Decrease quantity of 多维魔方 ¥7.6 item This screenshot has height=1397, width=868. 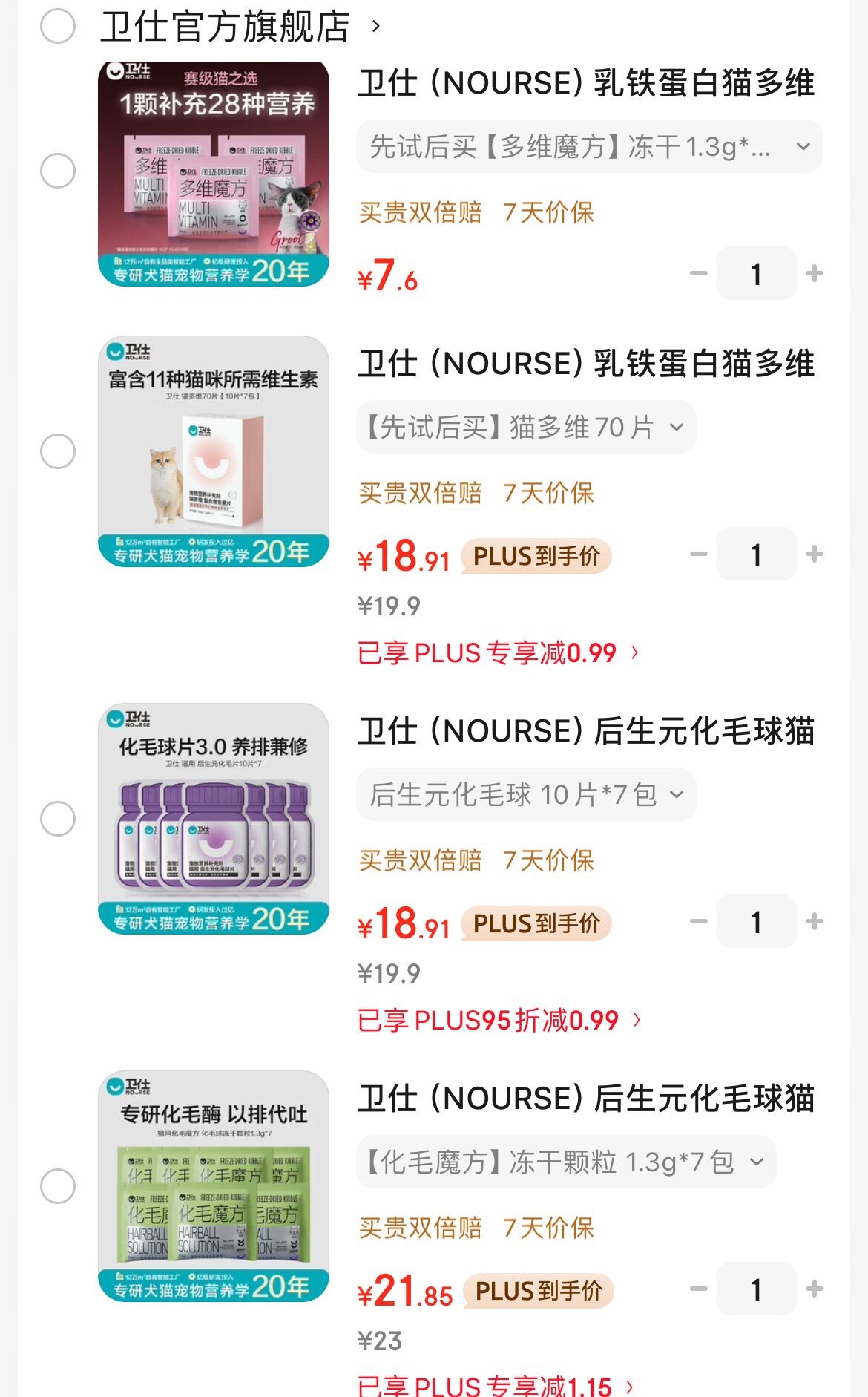tap(698, 274)
